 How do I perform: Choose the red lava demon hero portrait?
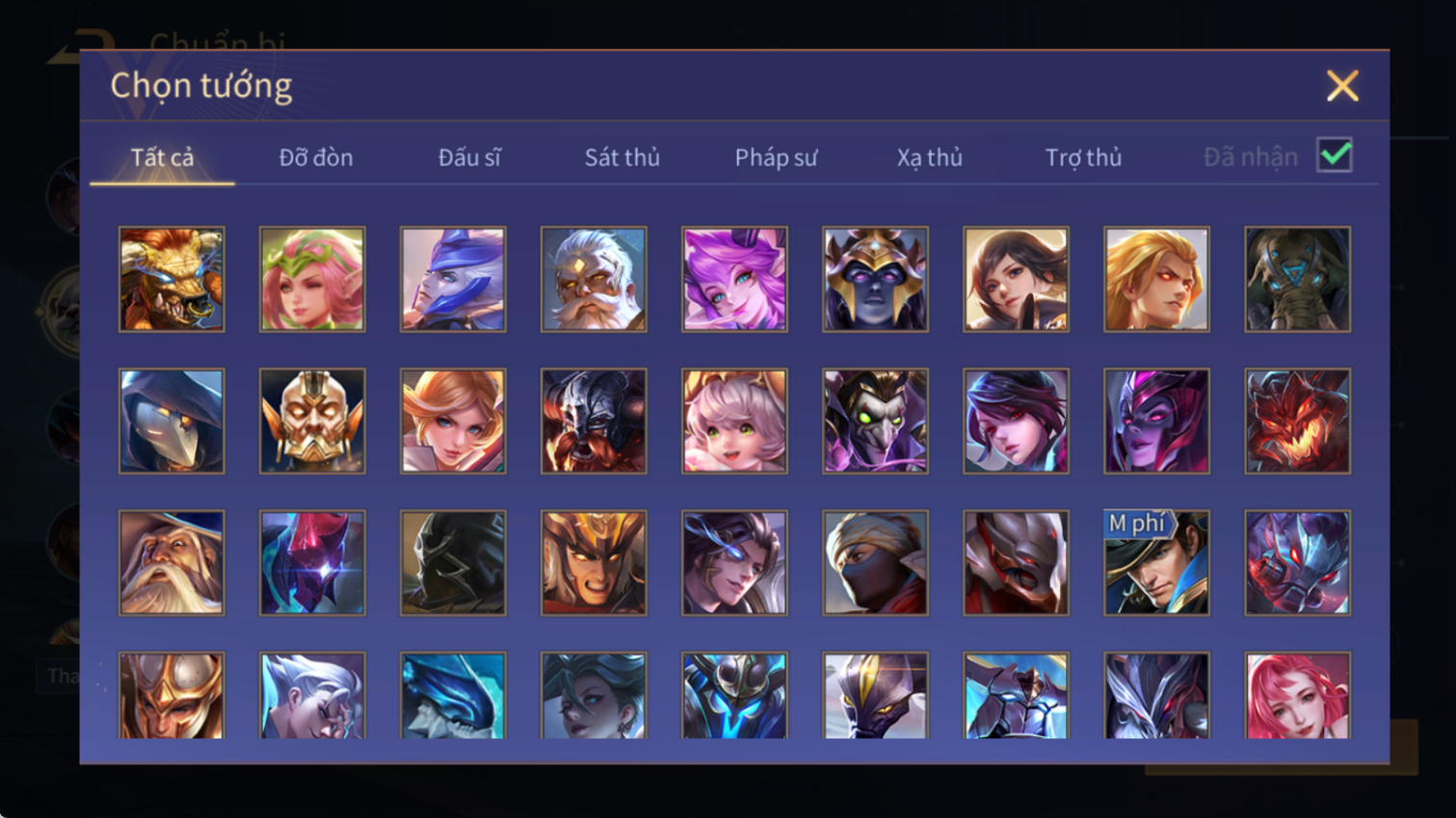(x=1297, y=421)
